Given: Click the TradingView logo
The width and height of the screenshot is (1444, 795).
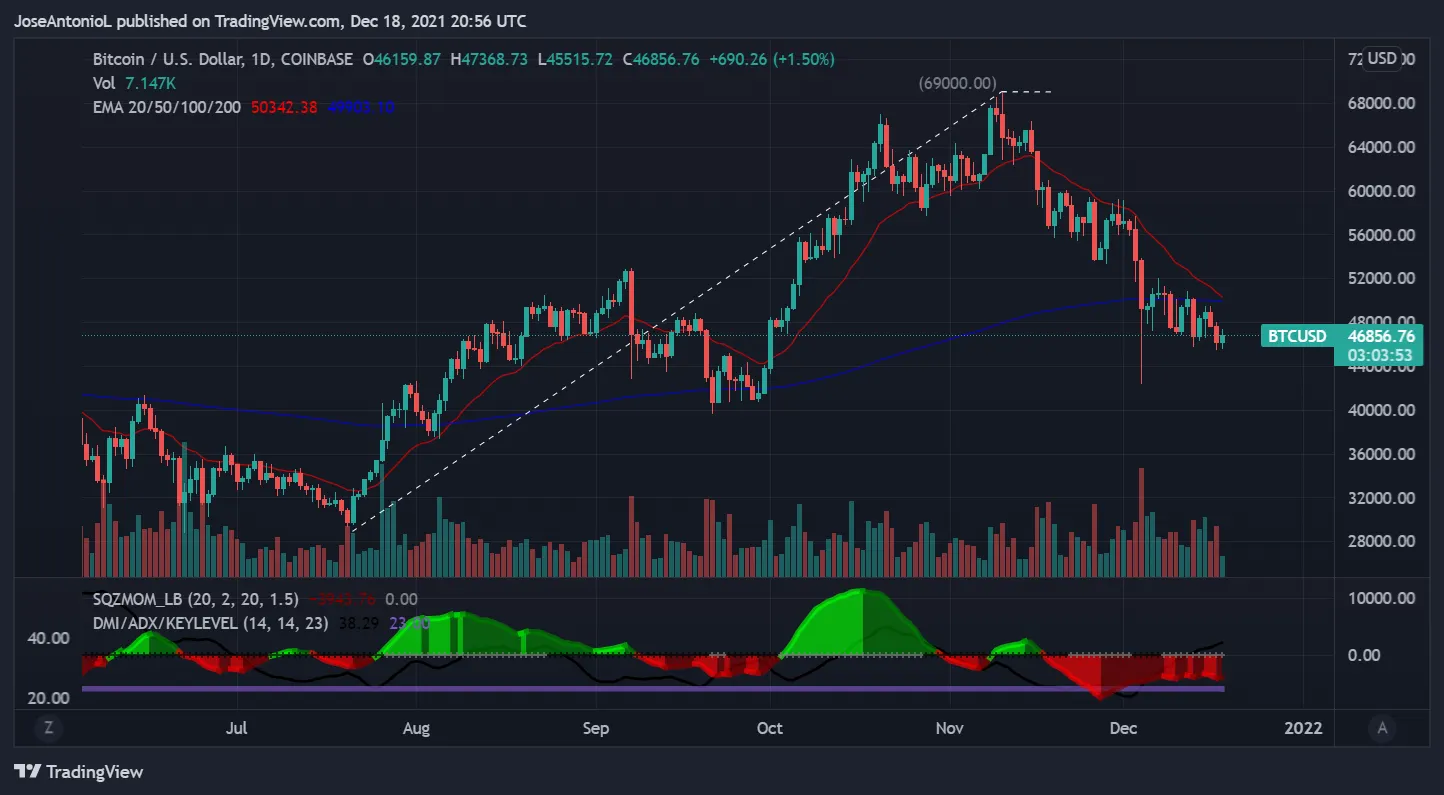Looking at the screenshot, I should [x=78, y=772].
